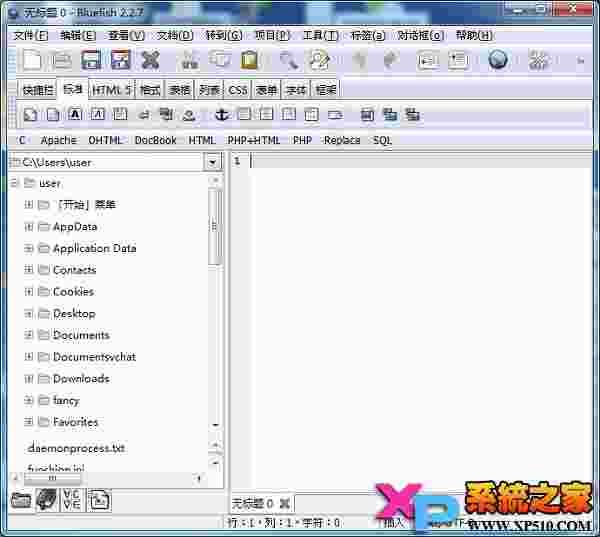Apply Italic with the slanted A icon
Screen dimensions: 600x537
click(x=98, y=114)
